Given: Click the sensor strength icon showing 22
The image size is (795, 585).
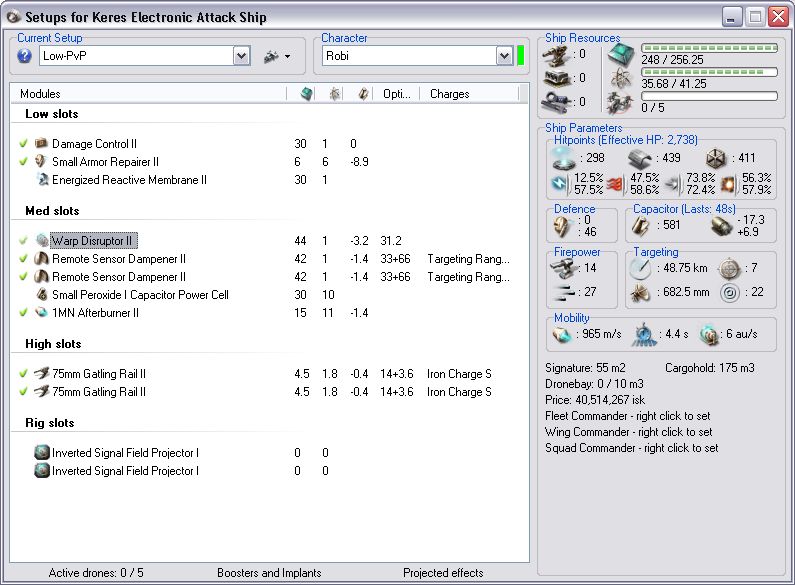Looking at the screenshot, I should point(730,293).
